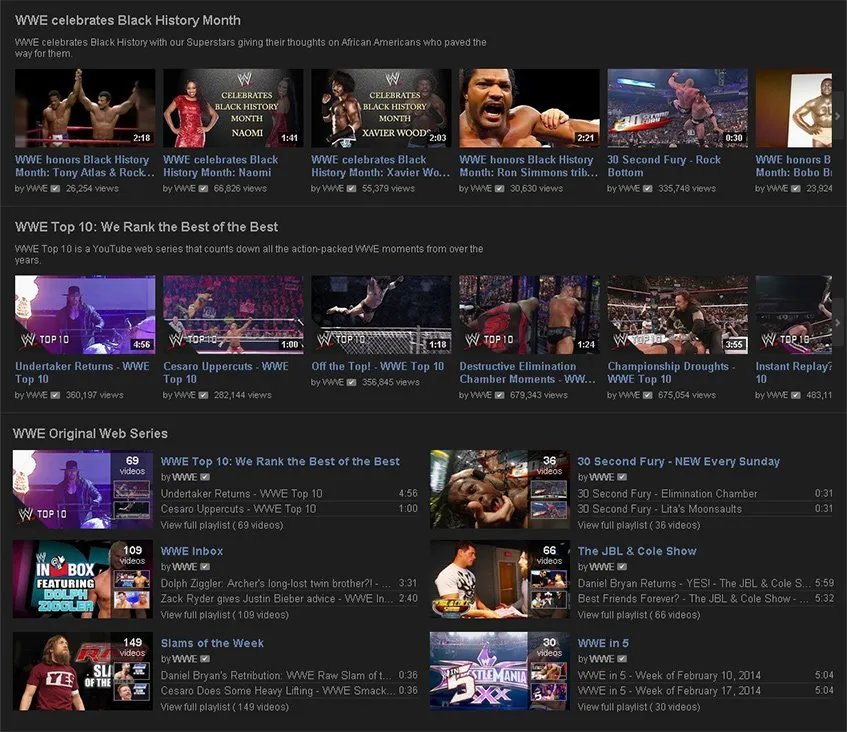Click 'View full playlist (66 videos)'
The height and width of the screenshot is (732, 847).
tap(639, 615)
